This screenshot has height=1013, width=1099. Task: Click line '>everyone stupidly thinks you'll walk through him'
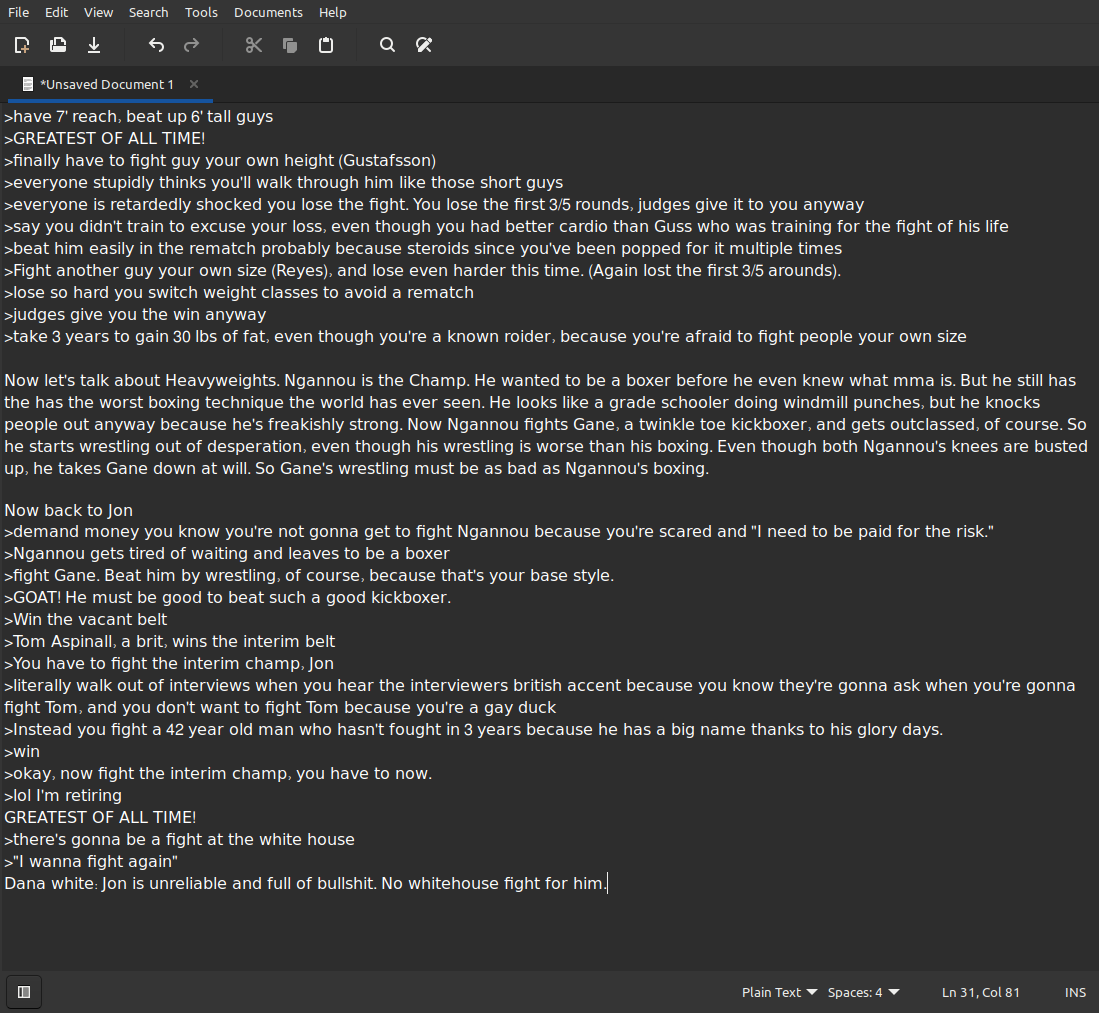(x=284, y=182)
